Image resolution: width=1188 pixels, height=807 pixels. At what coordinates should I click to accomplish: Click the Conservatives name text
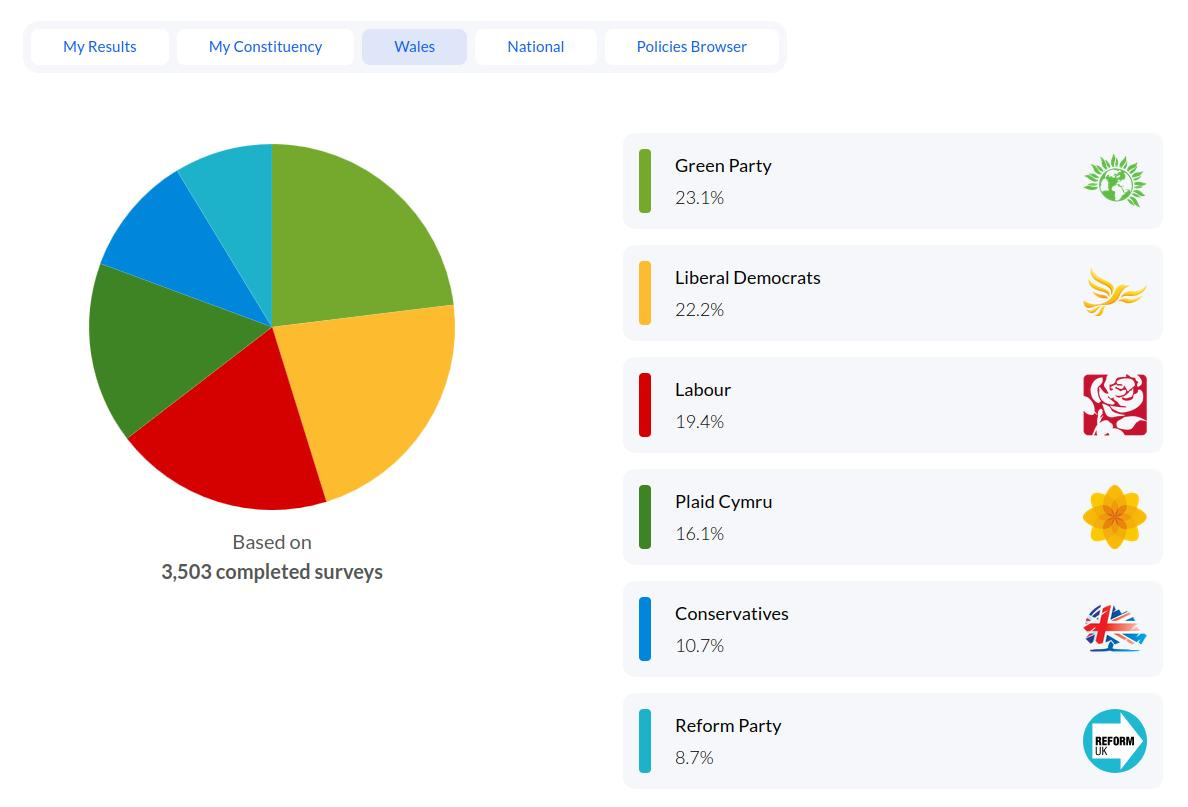(732, 614)
